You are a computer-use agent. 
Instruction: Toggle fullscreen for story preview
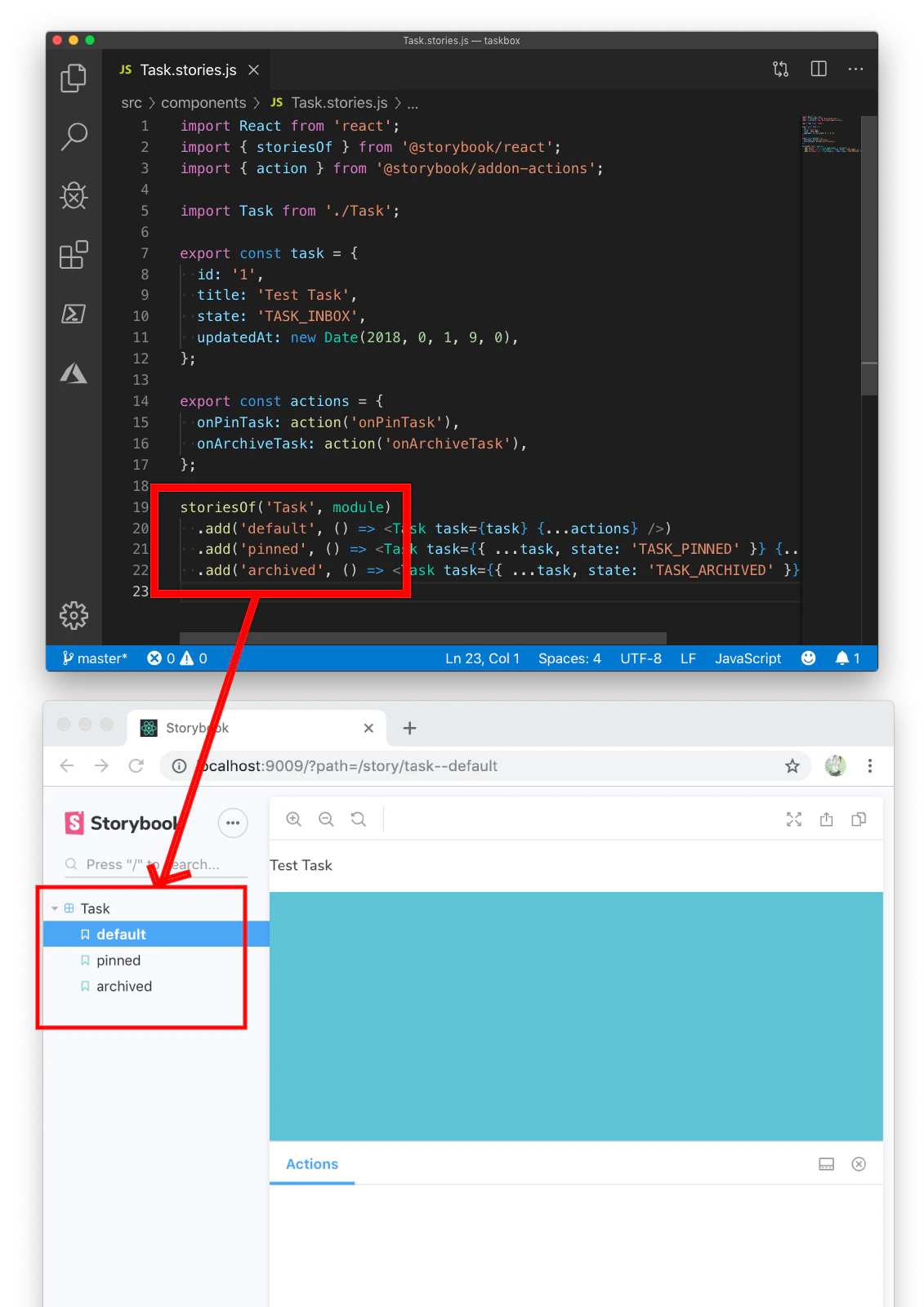(x=794, y=819)
